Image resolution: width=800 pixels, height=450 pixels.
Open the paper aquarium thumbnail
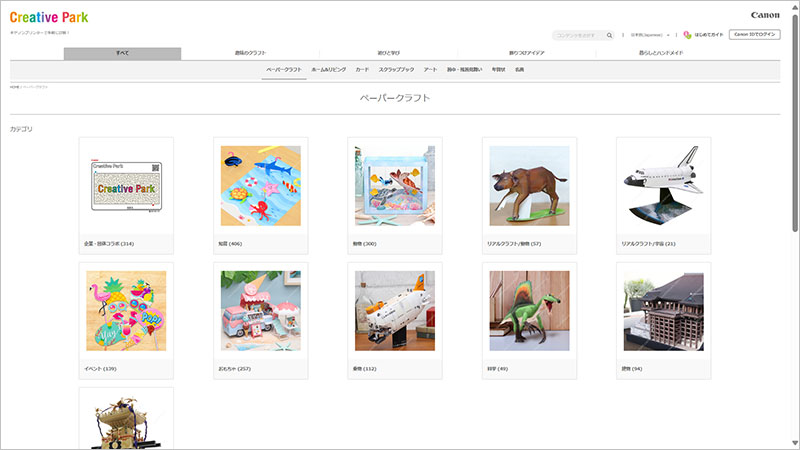click(395, 186)
